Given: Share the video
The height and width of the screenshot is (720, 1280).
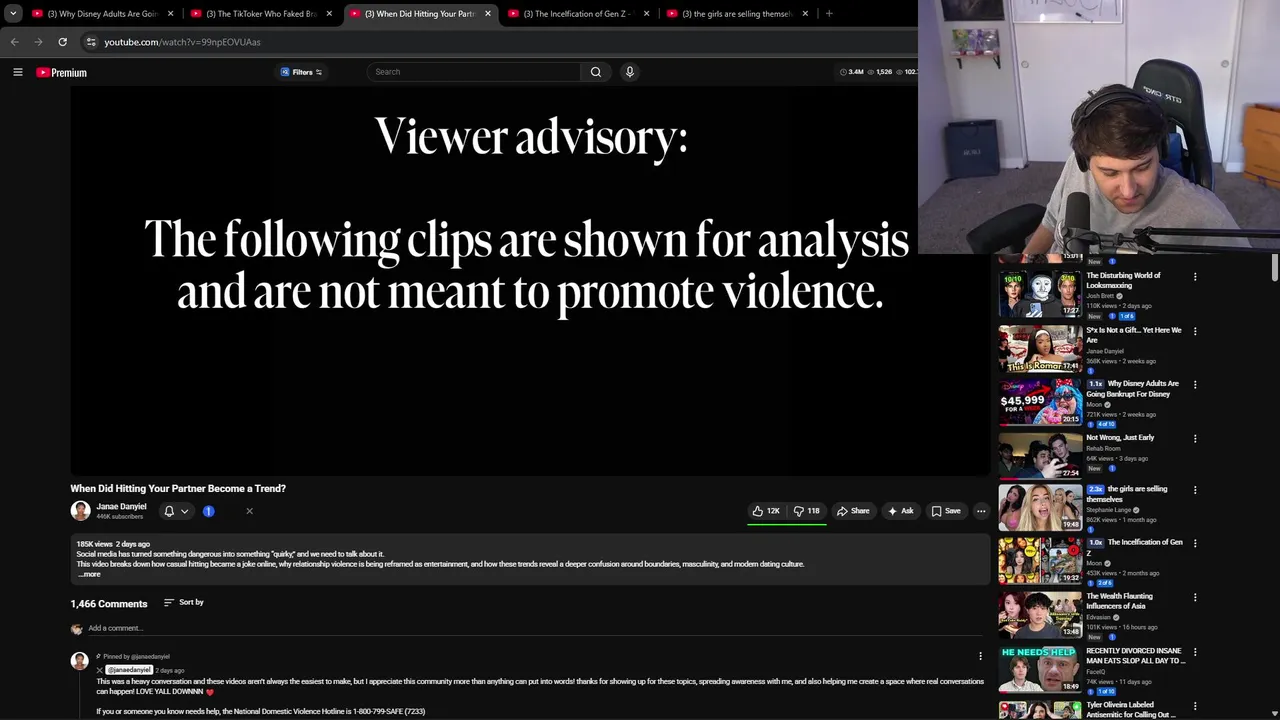Looking at the screenshot, I should tap(853, 511).
